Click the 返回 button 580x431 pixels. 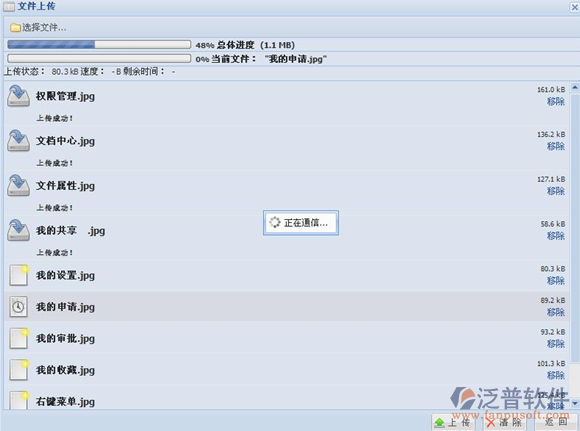(556, 422)
